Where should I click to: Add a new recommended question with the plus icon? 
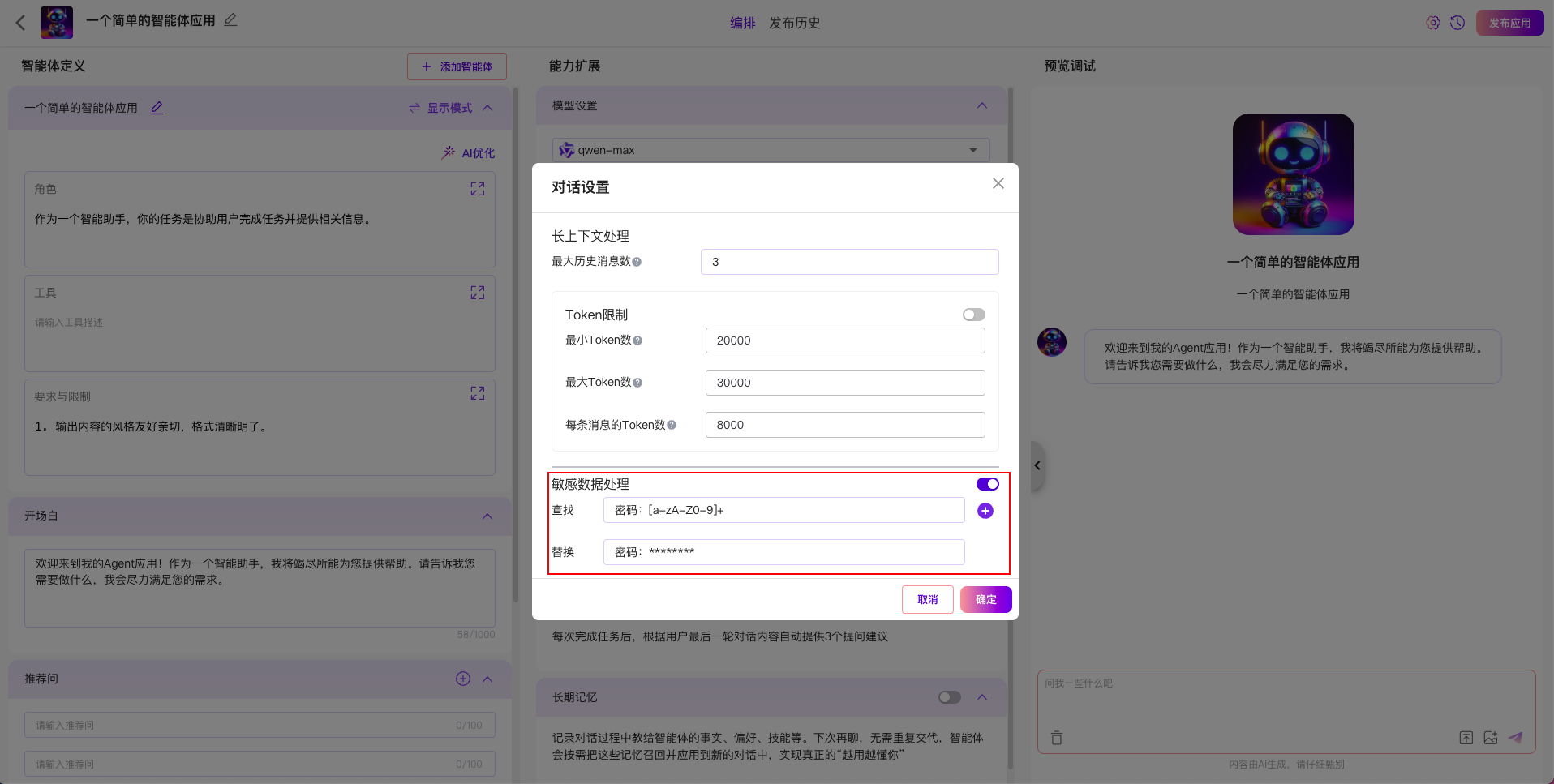(x=463, y=679)
